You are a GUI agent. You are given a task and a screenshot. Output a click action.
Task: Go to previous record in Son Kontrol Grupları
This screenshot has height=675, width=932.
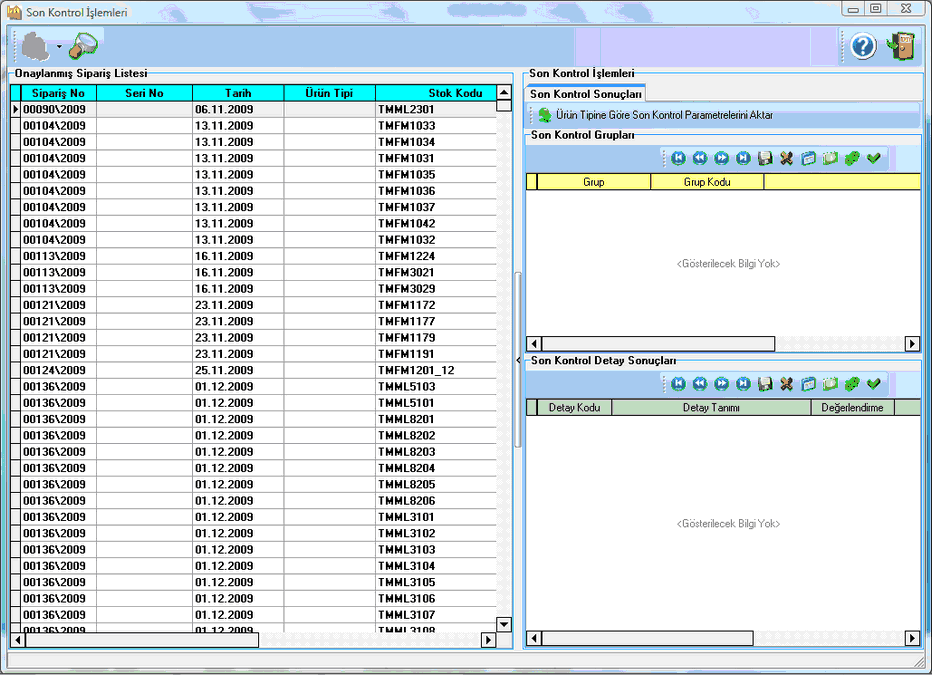[700, 158]
